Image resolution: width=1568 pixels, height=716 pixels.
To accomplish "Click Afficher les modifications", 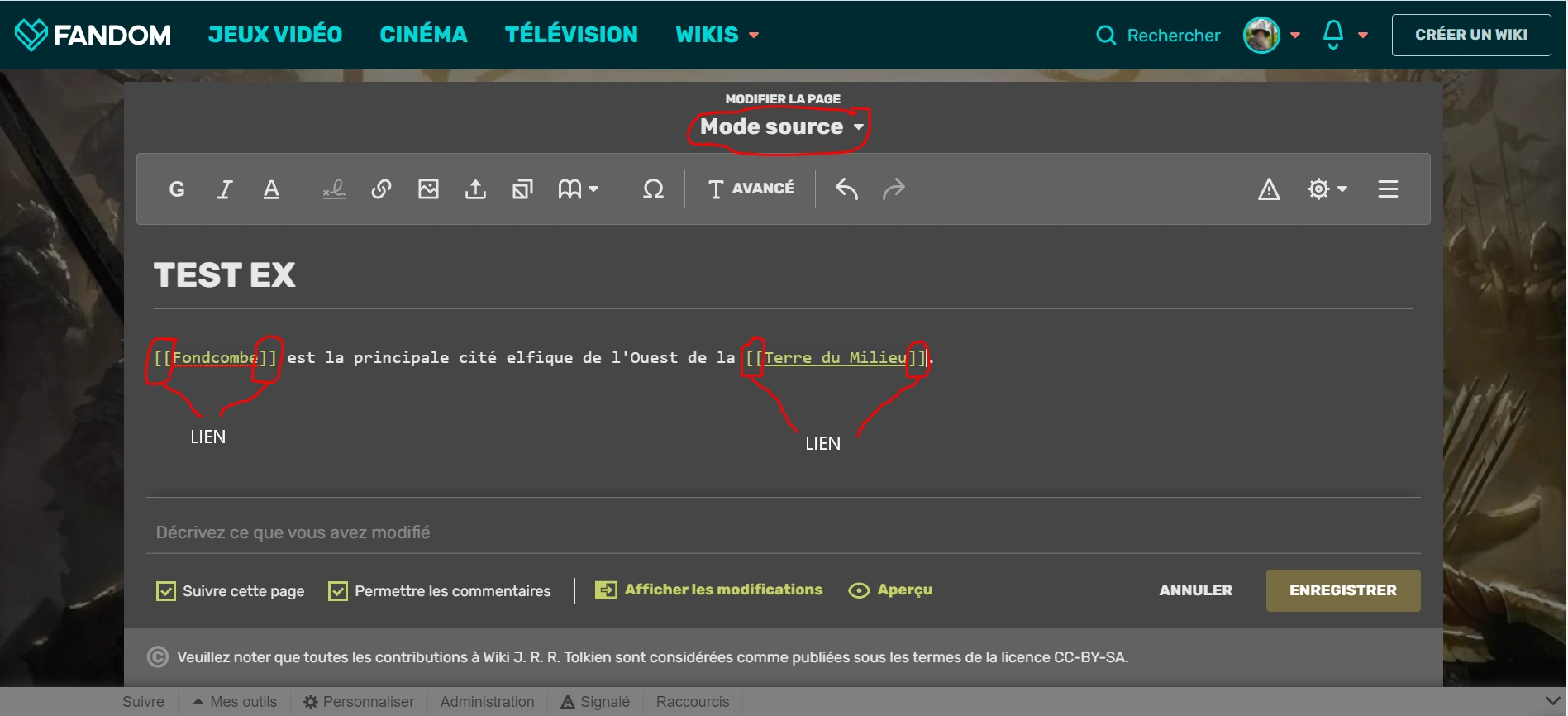I will coord(709,590).
